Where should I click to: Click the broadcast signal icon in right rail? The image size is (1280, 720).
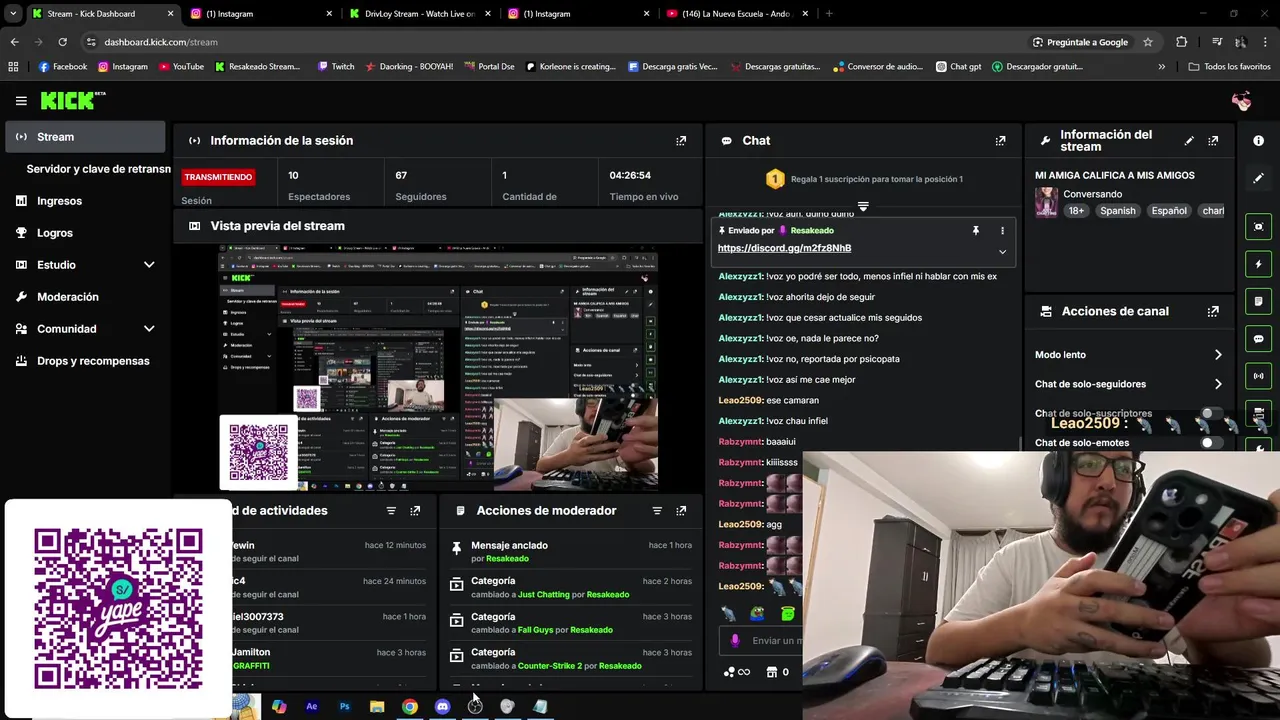[x=1258, y=376]
